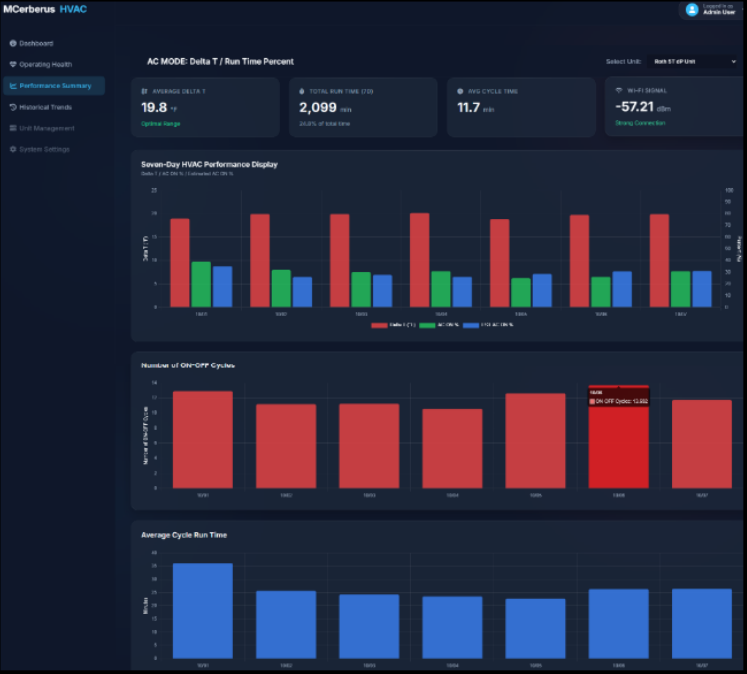Click the Wi-Fi icon on Wi-Fi Signal card
Viewport: 747px width, 674px height.
(619, 90)
